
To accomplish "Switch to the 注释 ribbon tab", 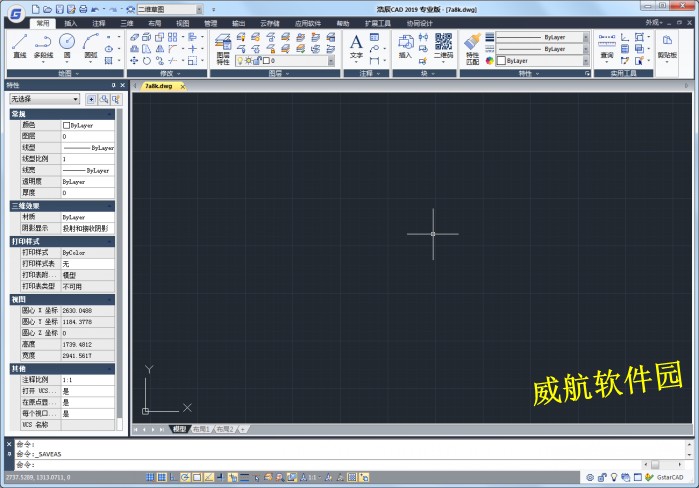I will [98, 21].
